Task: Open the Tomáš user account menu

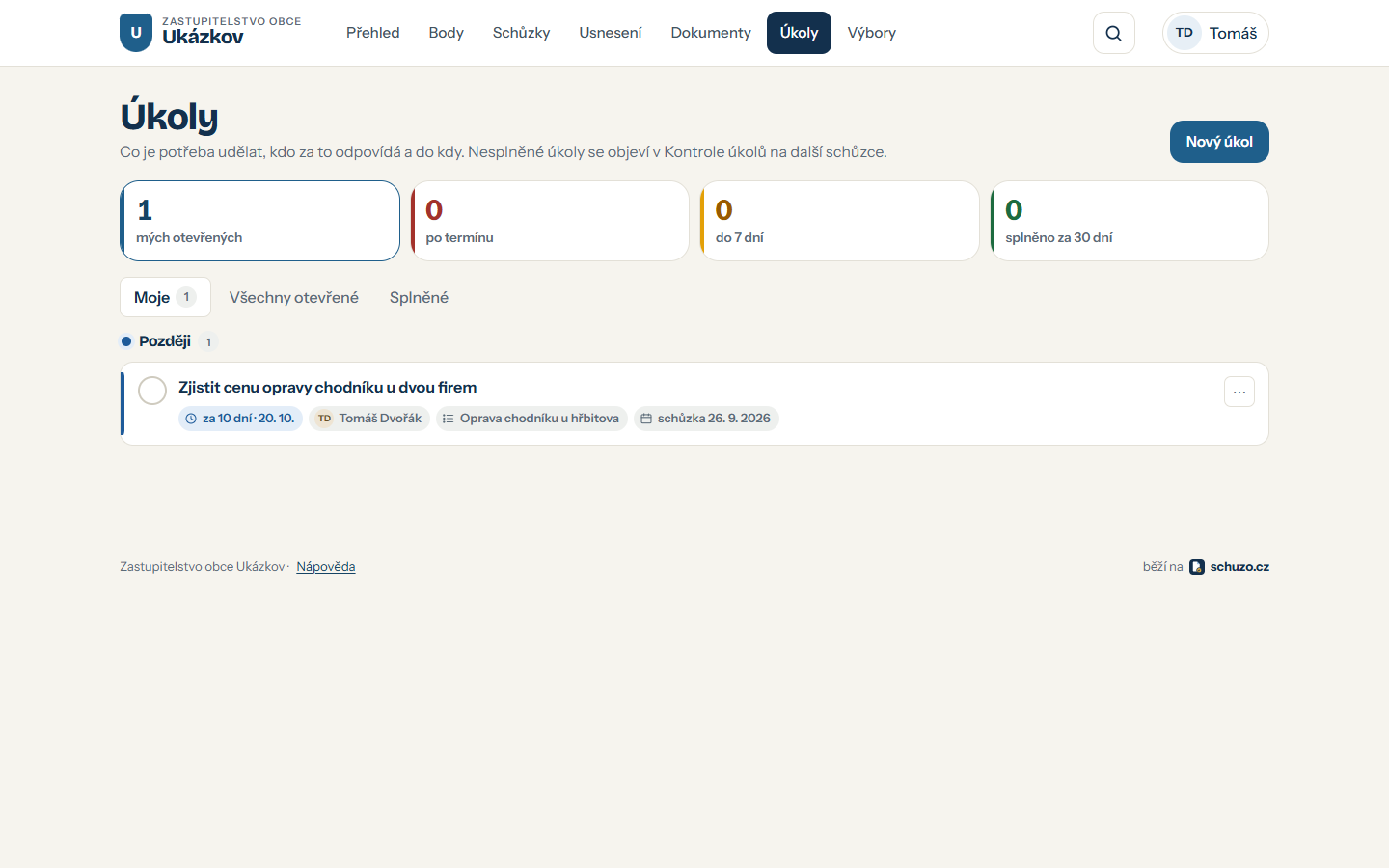Action: pyautogui.click(x=1215, y=33)
